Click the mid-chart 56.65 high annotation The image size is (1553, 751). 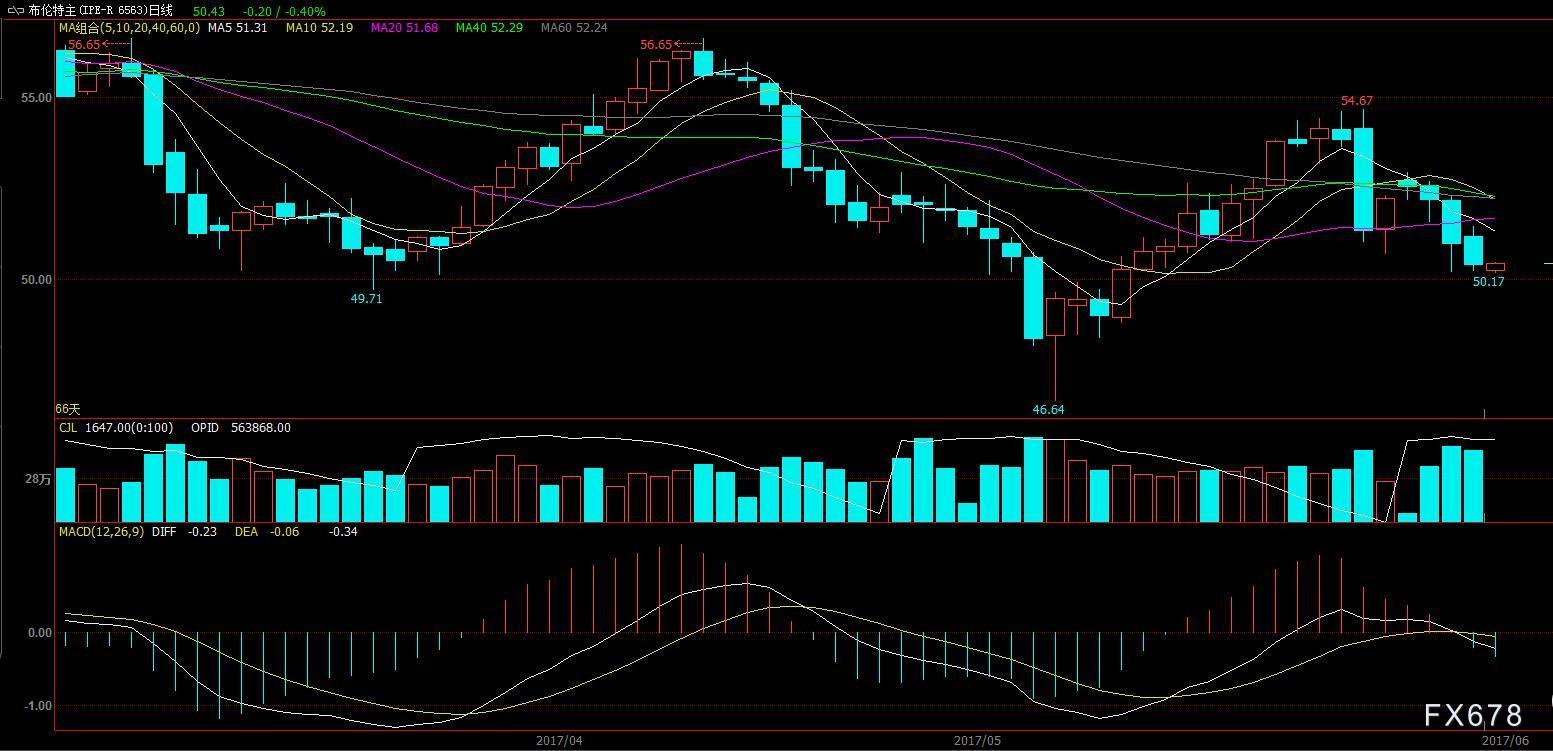(656, 45)
